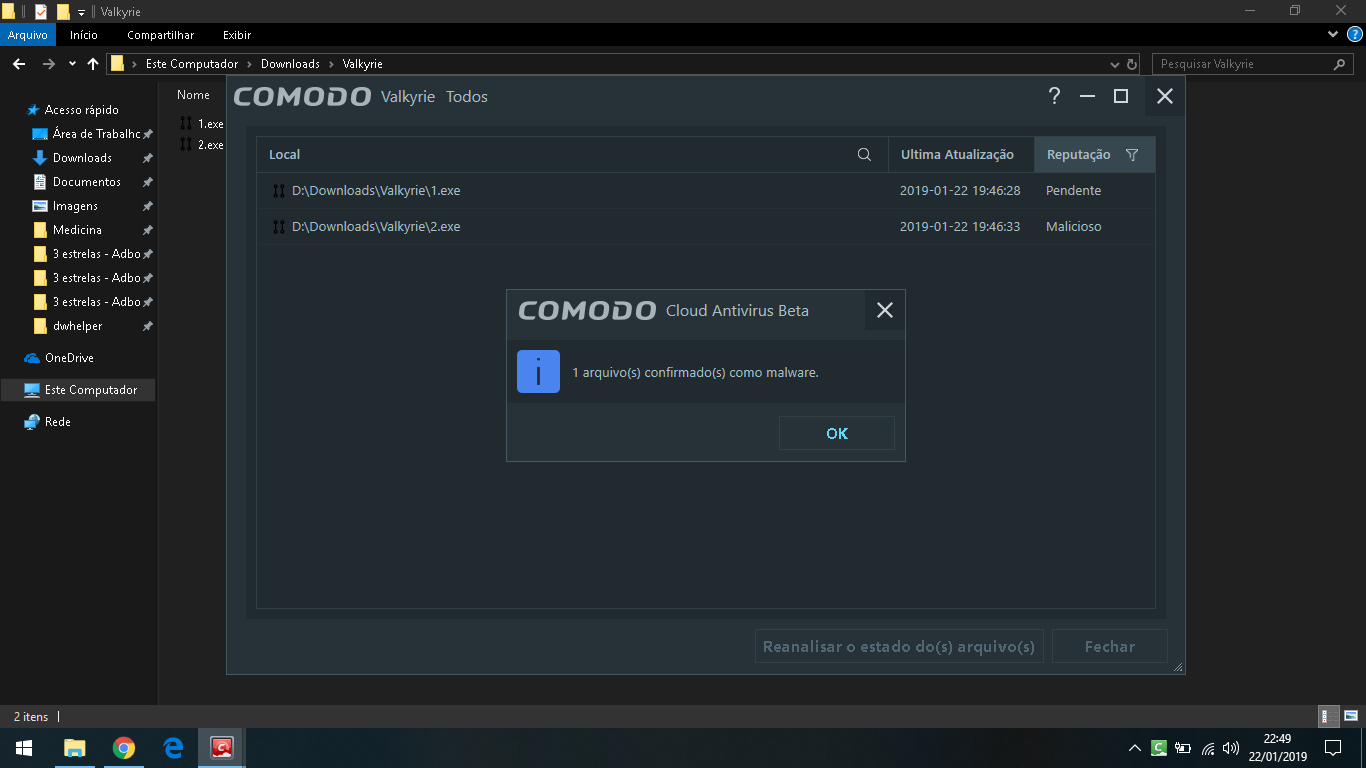
Task: Click the Reputação column header label
Action: (x=1078, y=155)
